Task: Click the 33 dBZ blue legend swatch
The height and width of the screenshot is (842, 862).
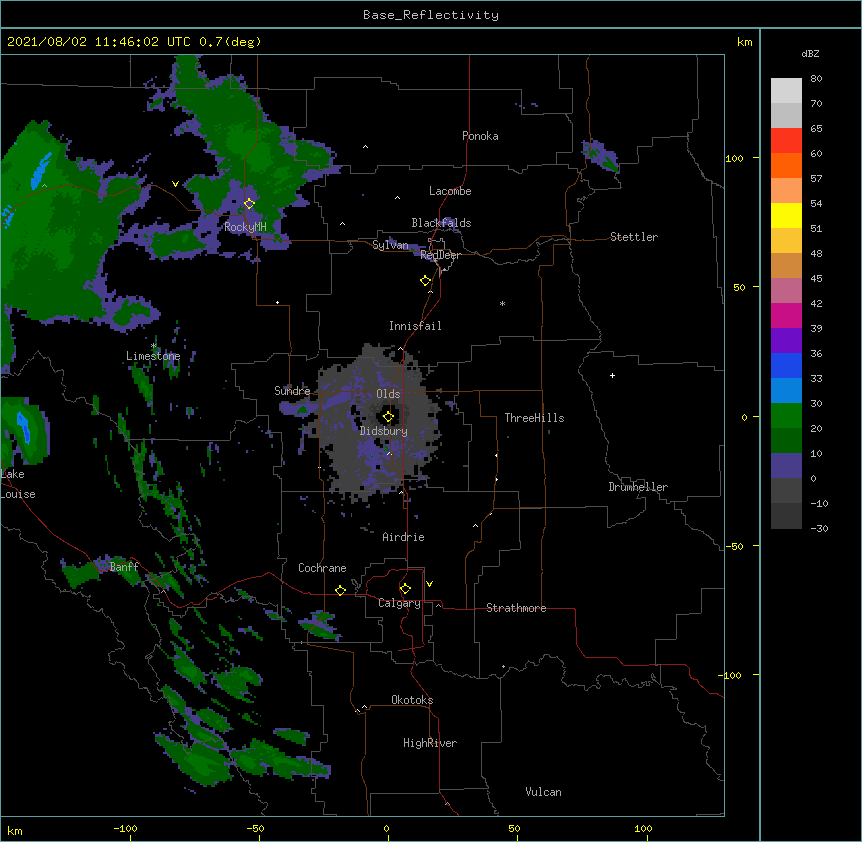Action: [786, 391]
